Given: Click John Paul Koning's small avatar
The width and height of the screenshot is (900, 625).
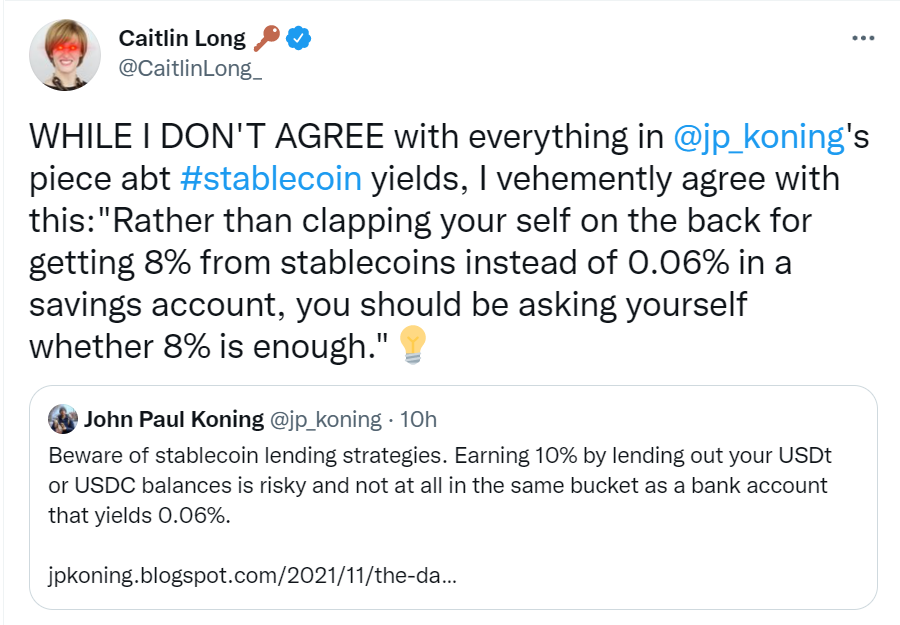Looking at the screenshot, I should 63,419.
